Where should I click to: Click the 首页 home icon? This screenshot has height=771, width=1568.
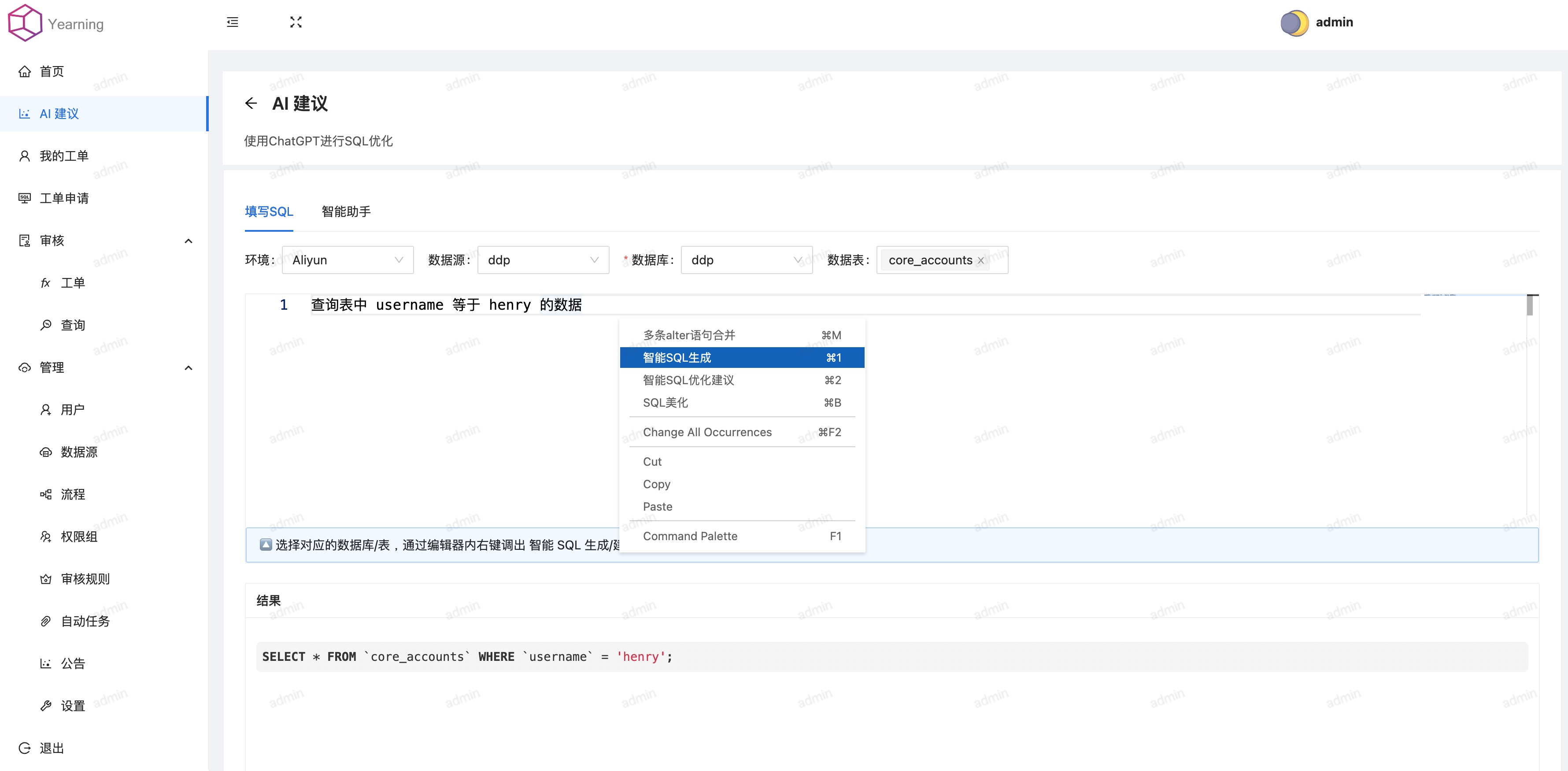(x=25, y=70)
